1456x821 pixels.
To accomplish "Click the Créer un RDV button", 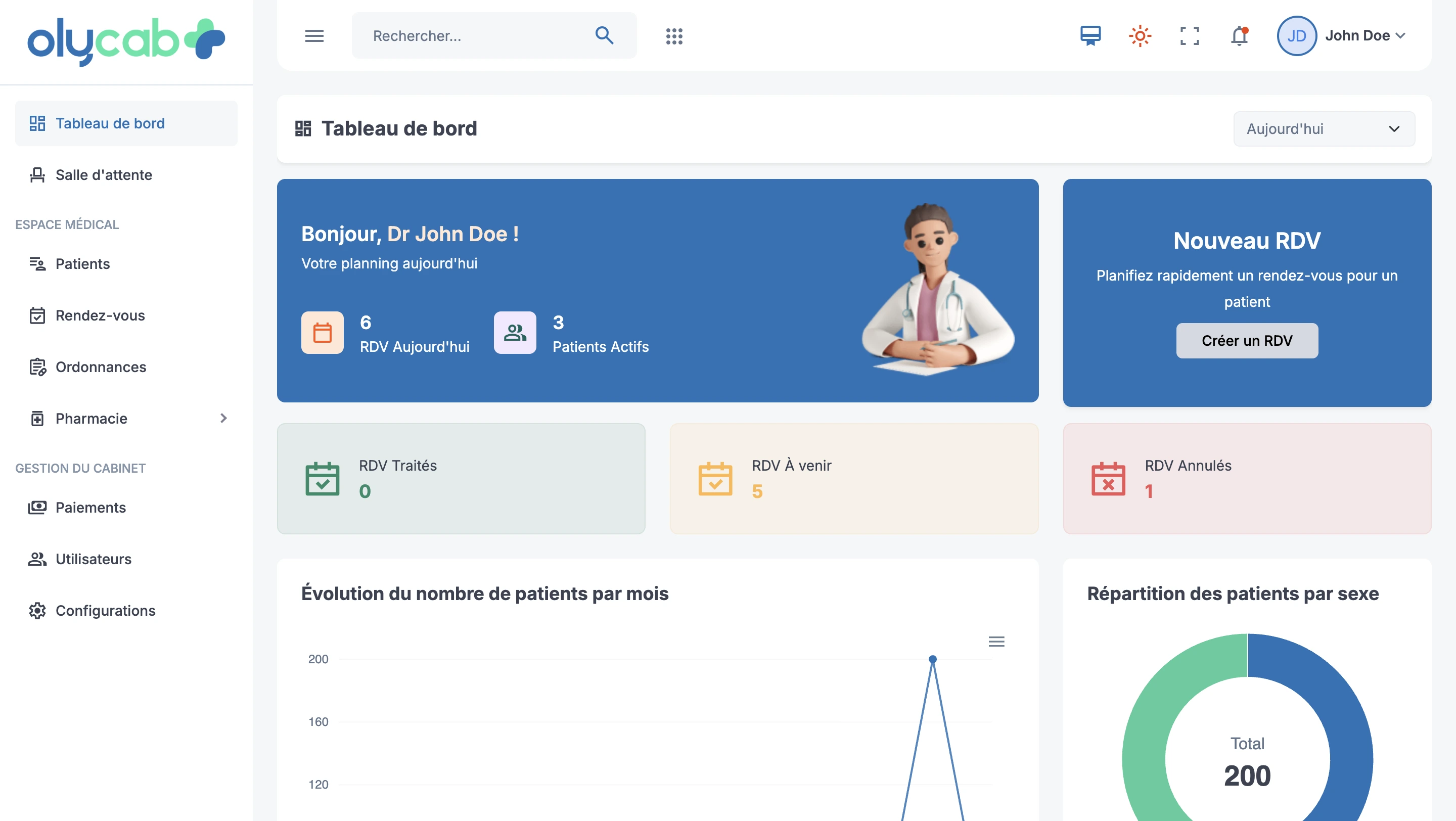I will tap(1247, 340).
